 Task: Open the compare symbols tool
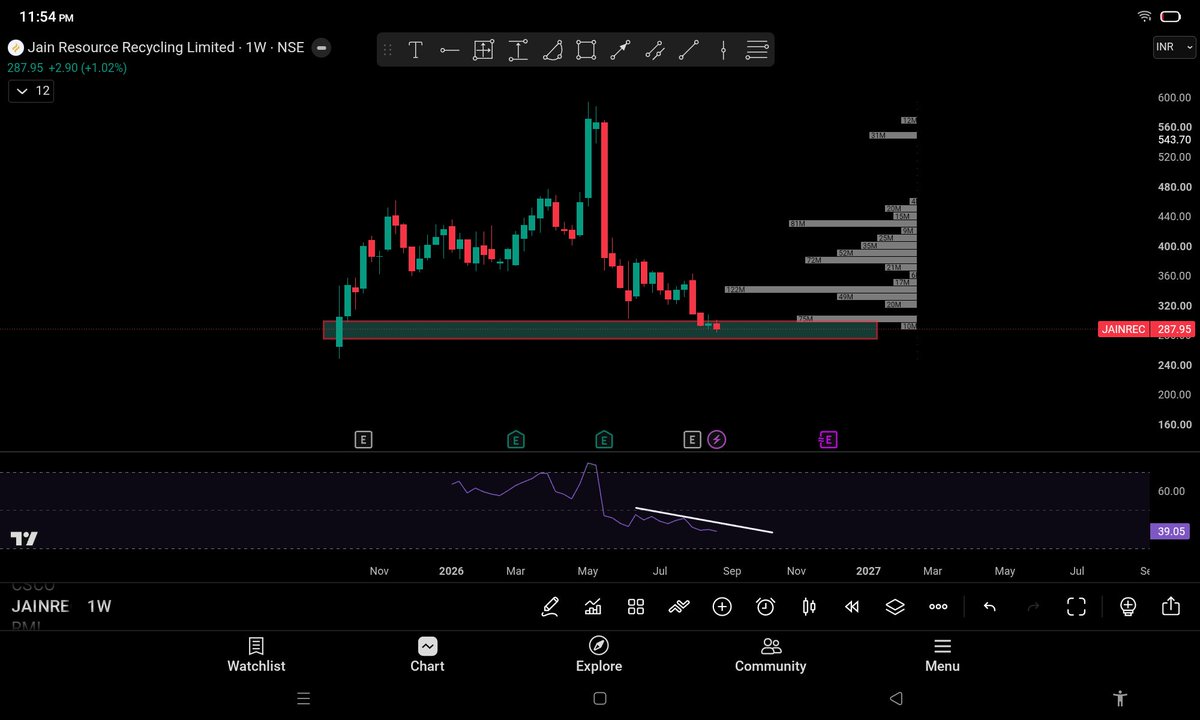pos(679,606)
